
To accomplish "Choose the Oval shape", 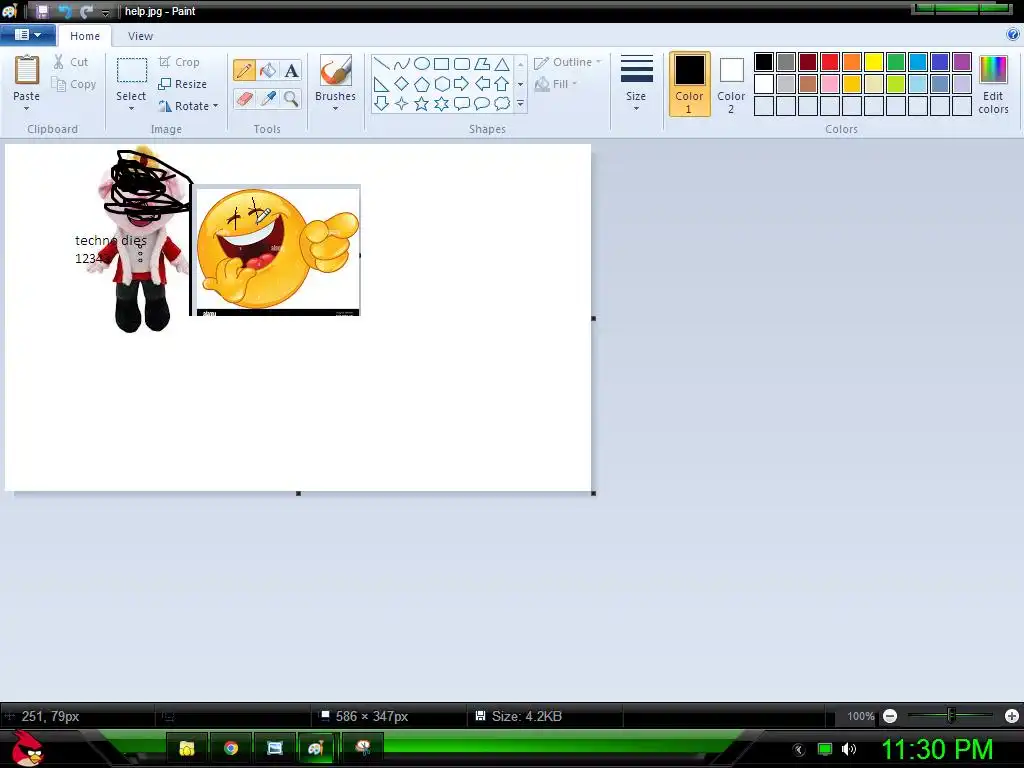I will 422,63.
